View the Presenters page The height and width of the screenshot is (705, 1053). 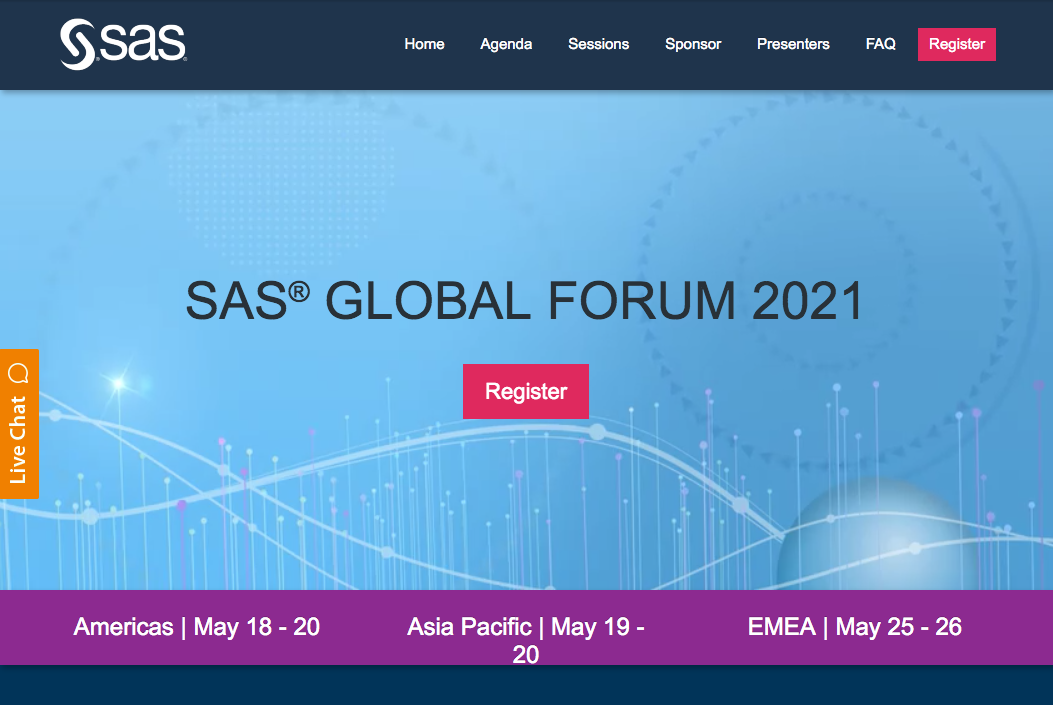coord(793,44)
